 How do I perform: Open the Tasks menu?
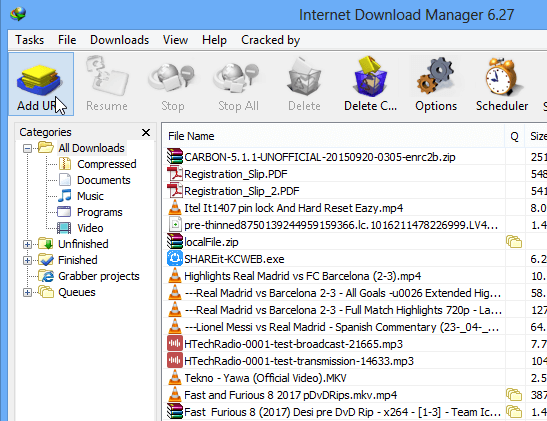(x=29, y=40)
